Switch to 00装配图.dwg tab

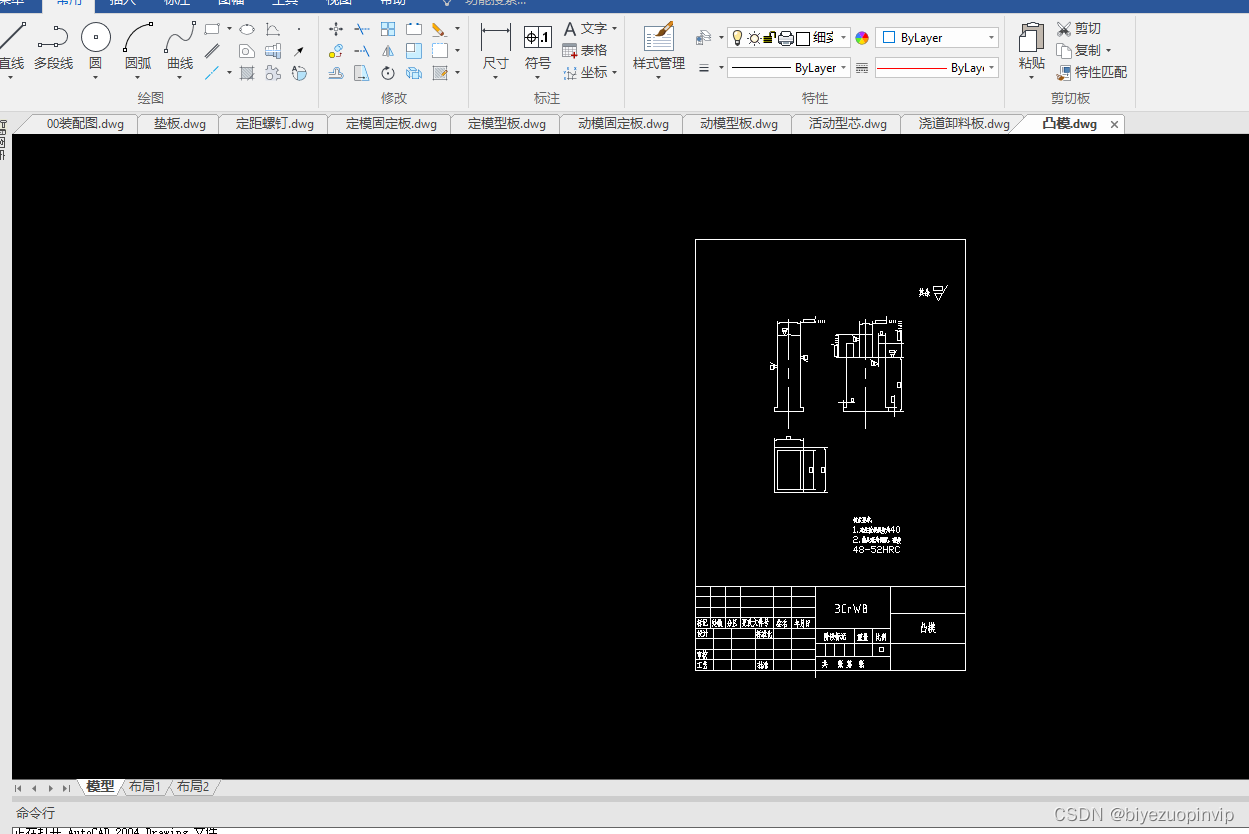(x=85, y=124)
